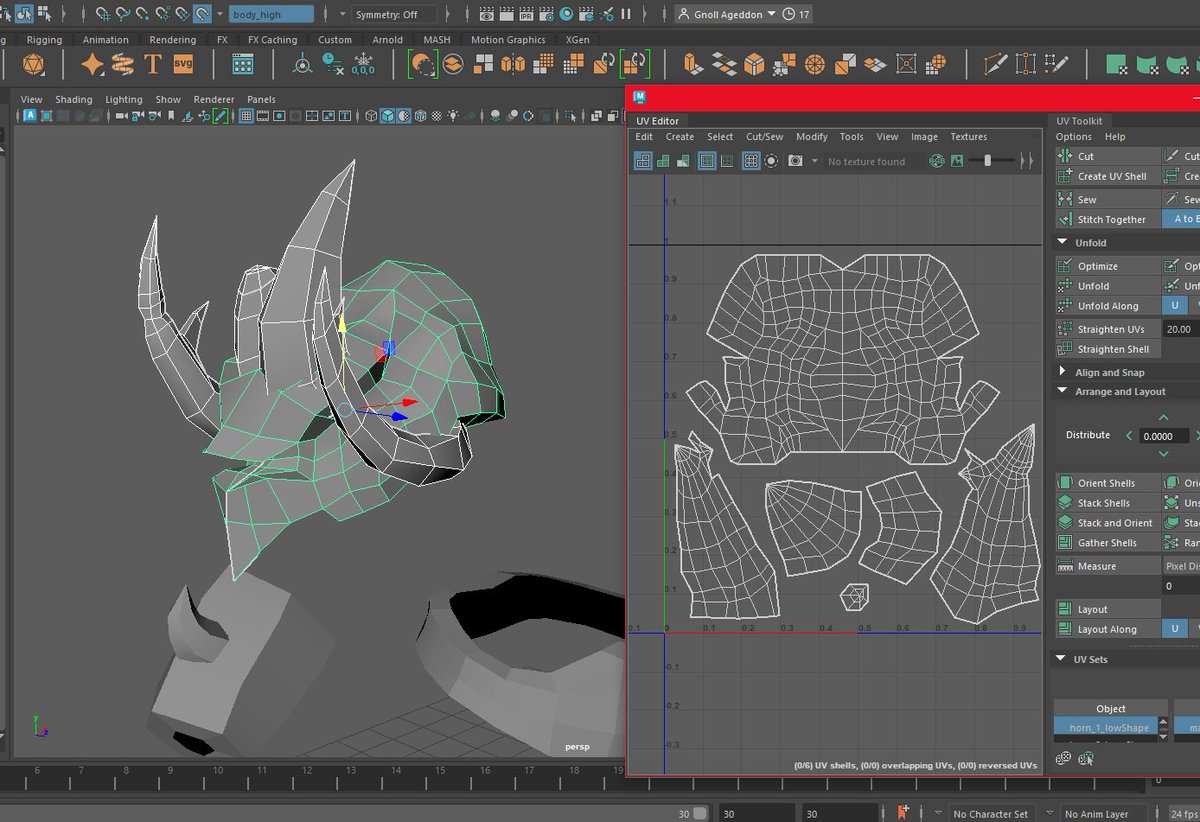
Task: Click the UV snapshot camera icon
Action: (x=795, y=161)
